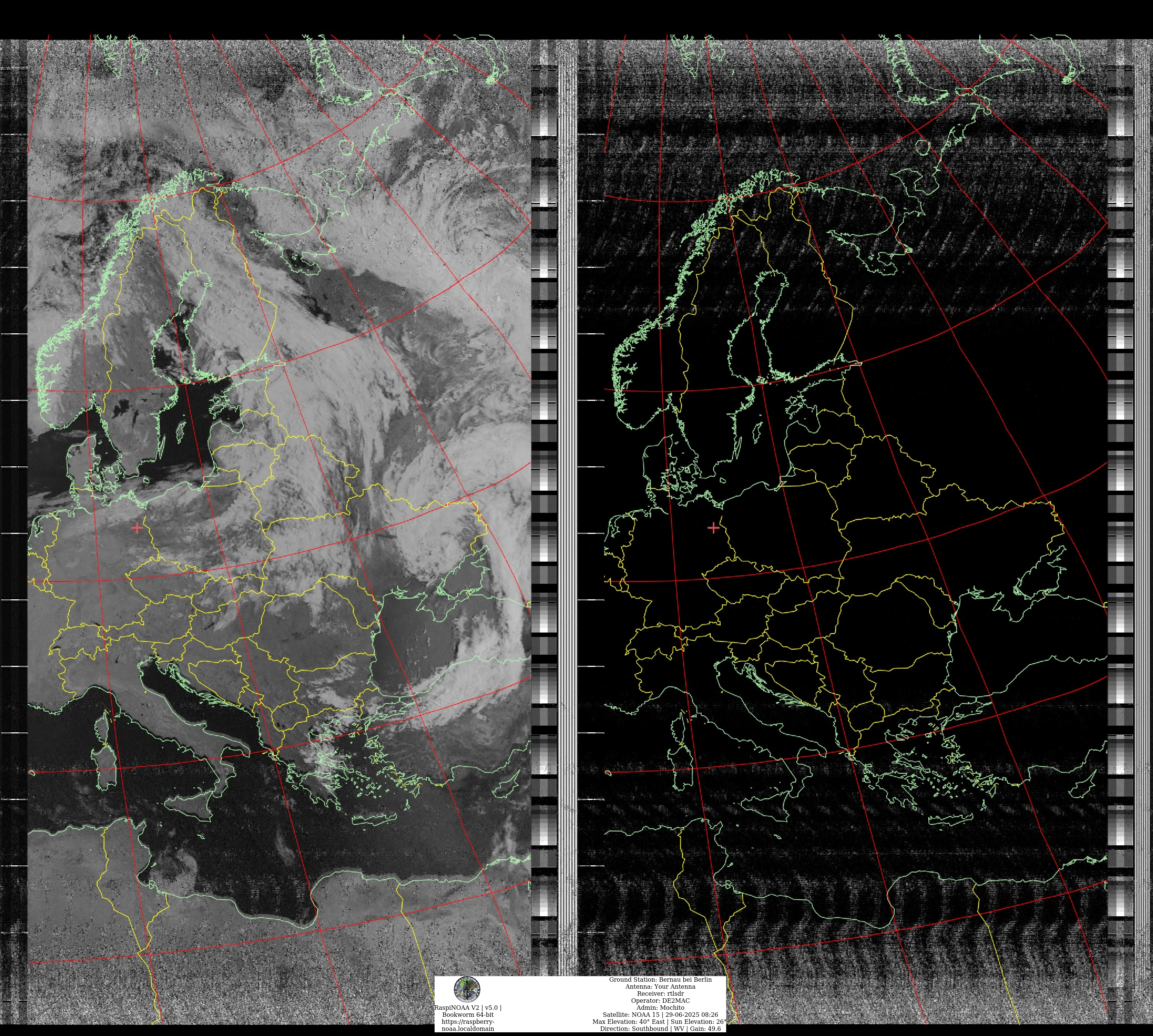Click the weather satellite receiving station logo
Viewport: 1153px width, 1036px height.
click(x=467, y=990)
